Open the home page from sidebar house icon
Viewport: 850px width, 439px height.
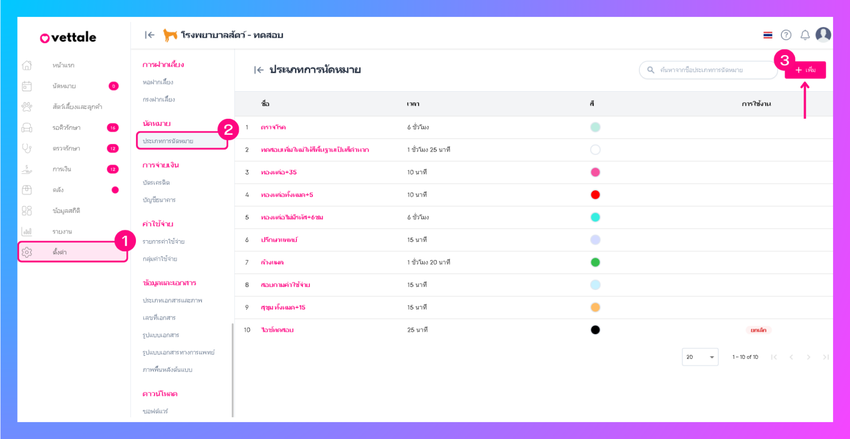(27, 66)
